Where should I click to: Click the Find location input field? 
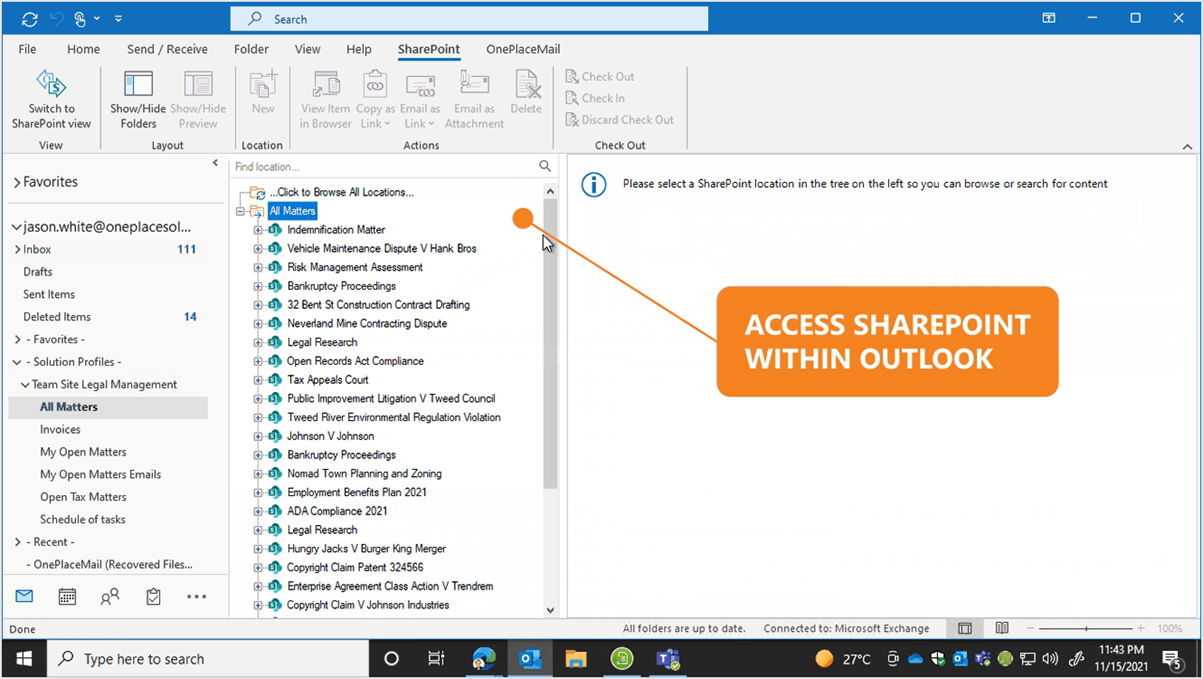383,166
